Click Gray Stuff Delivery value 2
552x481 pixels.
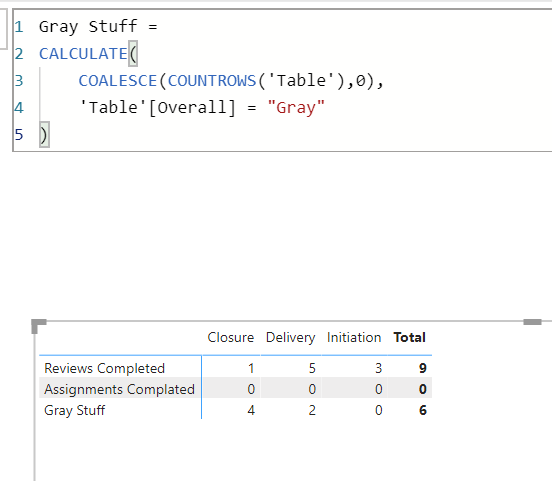click(312, 411)
